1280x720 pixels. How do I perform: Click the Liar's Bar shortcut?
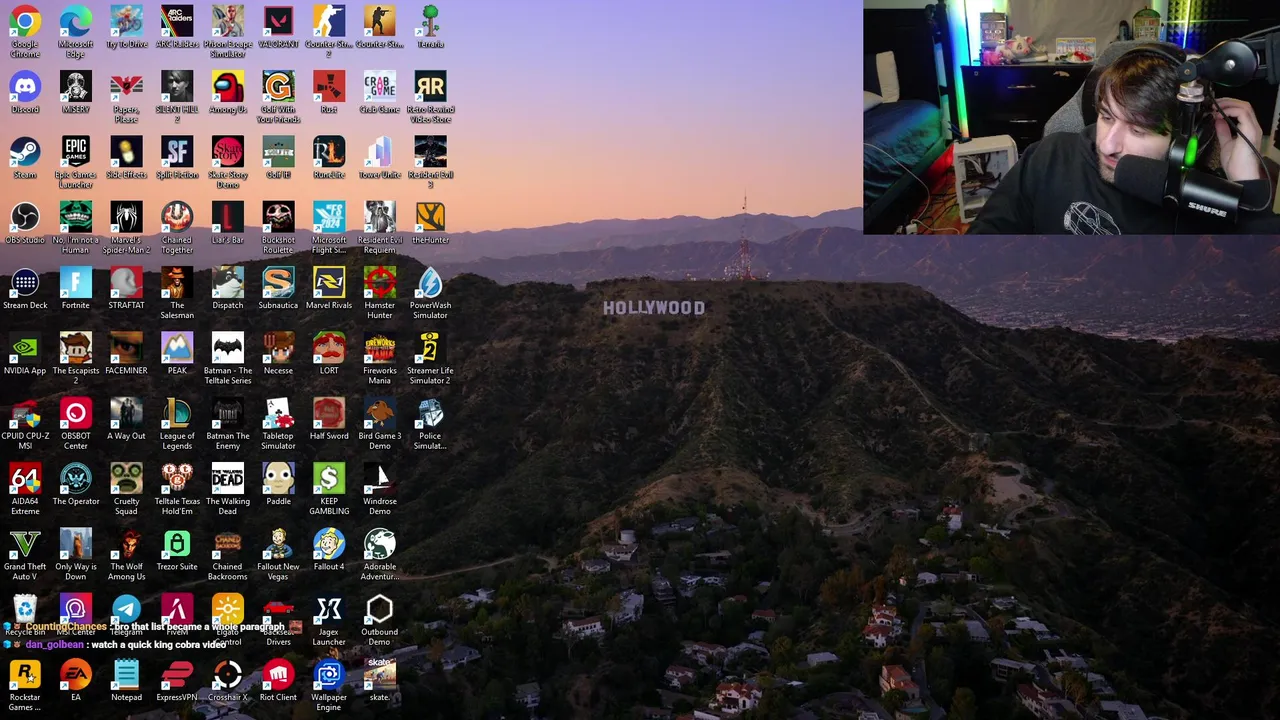pos(228,217)
